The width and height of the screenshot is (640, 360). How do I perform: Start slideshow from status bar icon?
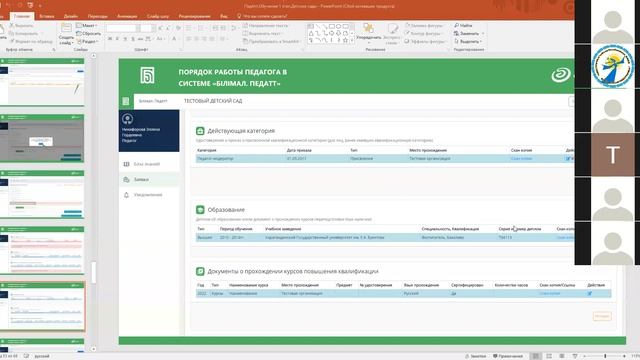coord(575,356)
